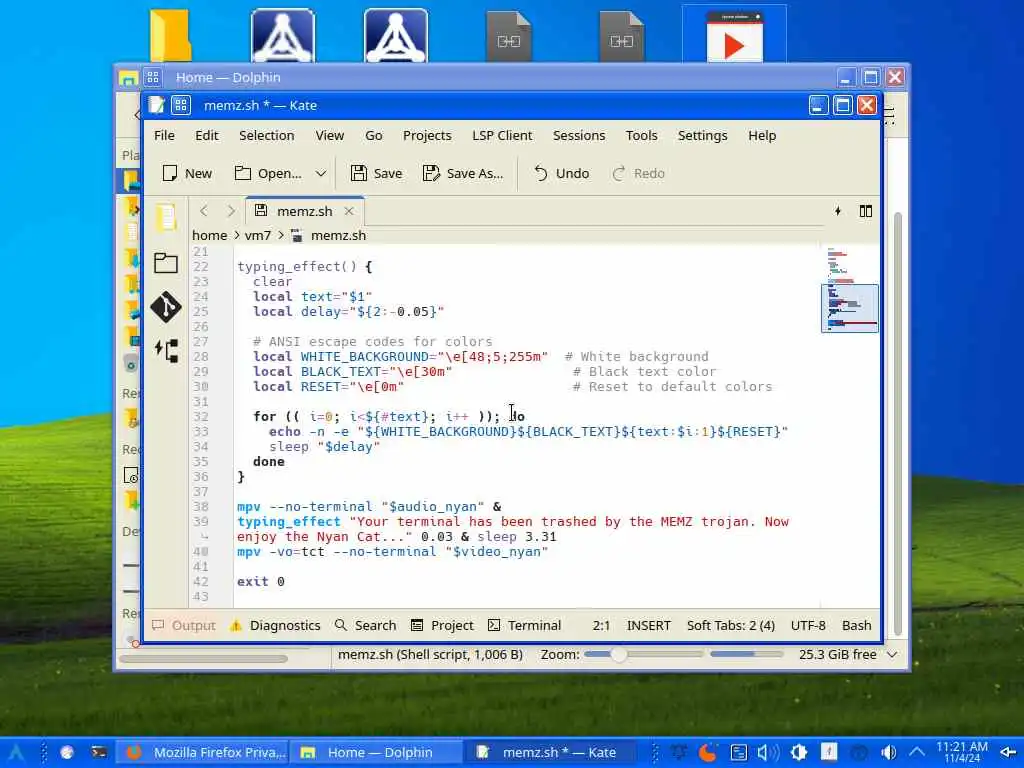The height and width of the screenshot is (768, 1024).
Task: Save the file using the Save button
Action: click(376, 173)
